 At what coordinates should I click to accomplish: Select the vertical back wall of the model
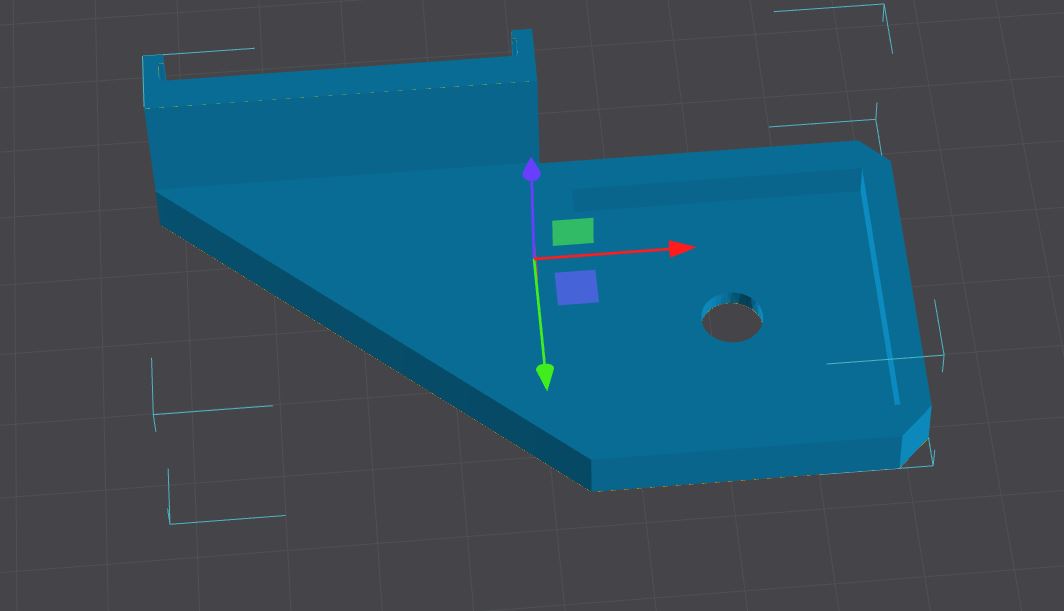pyautogui.click(x=340, y=130)
